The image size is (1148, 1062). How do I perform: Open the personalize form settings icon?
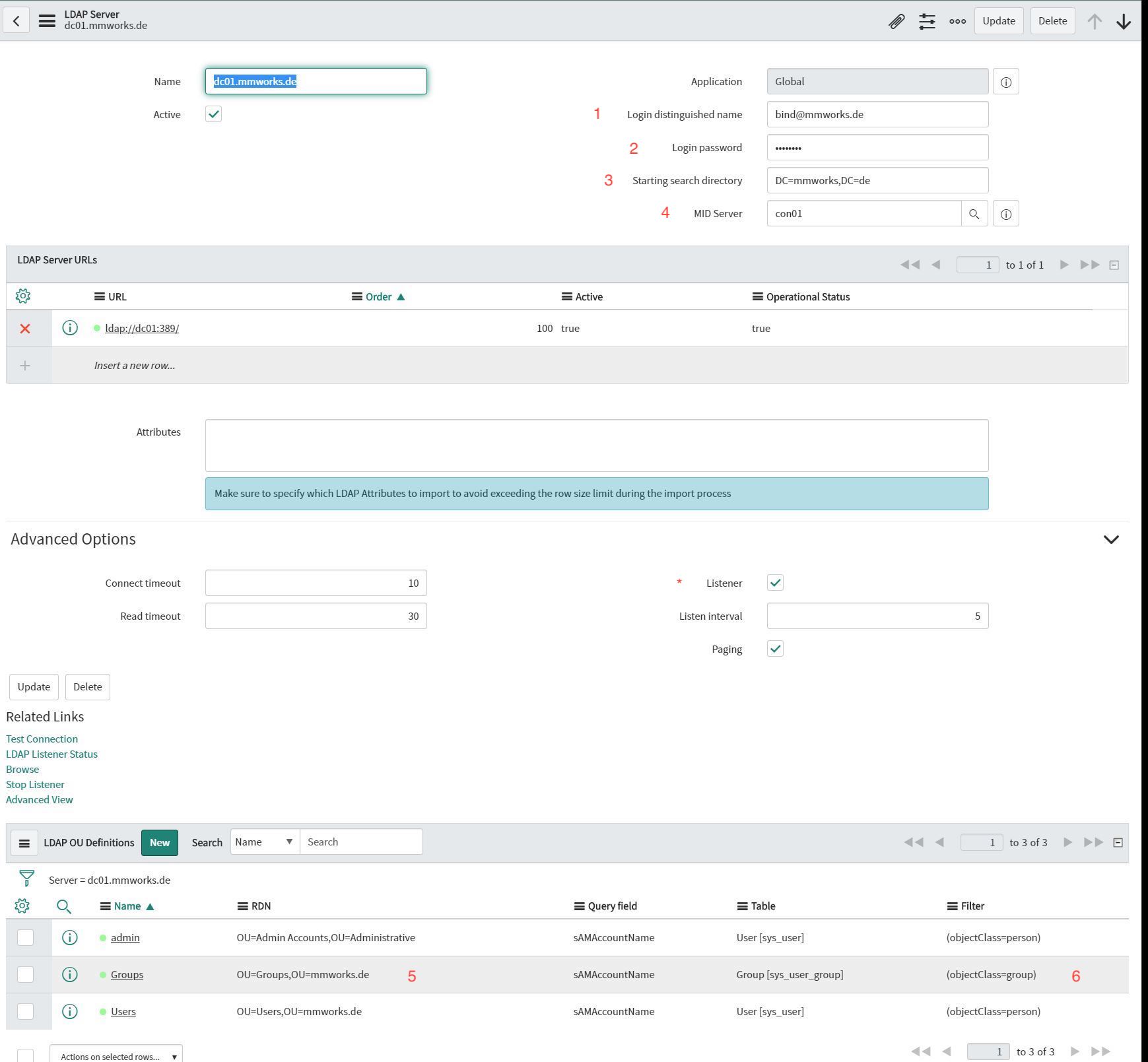point(927,21)
